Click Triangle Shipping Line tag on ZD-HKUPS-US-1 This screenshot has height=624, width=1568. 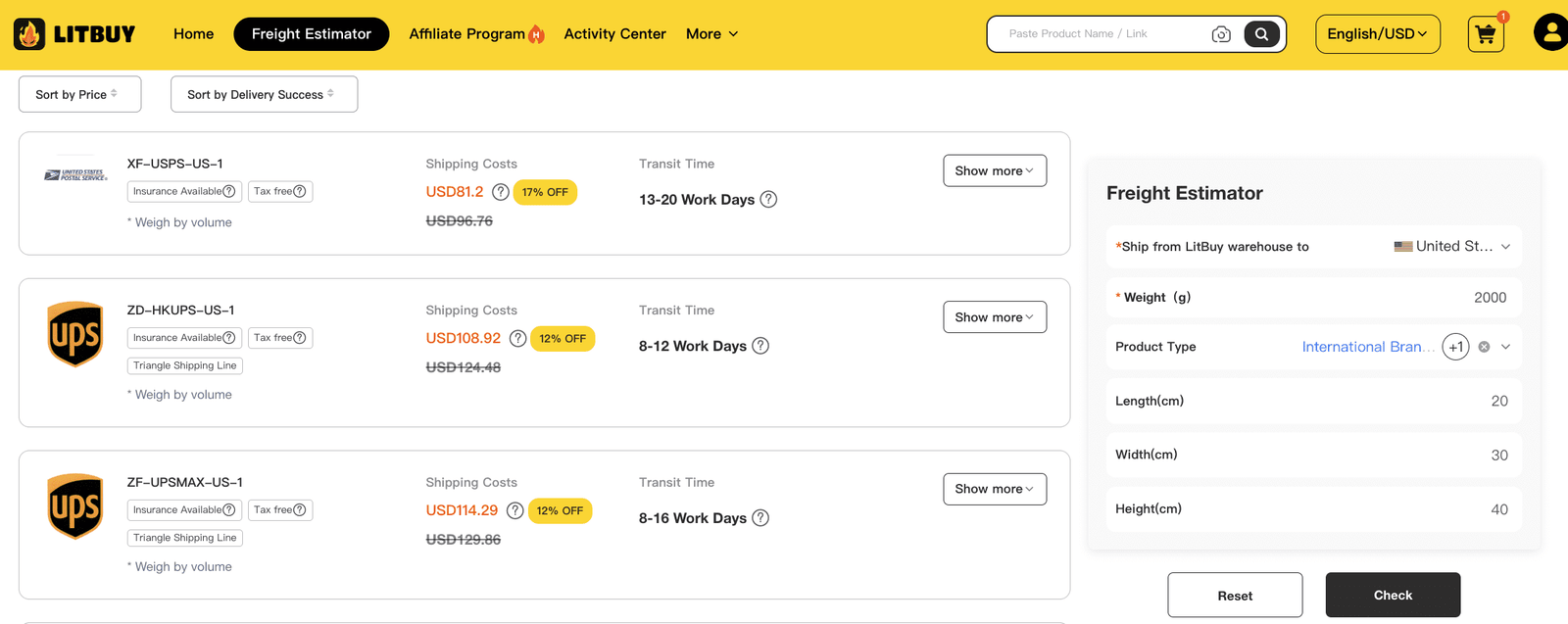pyautogui.click(x=185, y=365)
